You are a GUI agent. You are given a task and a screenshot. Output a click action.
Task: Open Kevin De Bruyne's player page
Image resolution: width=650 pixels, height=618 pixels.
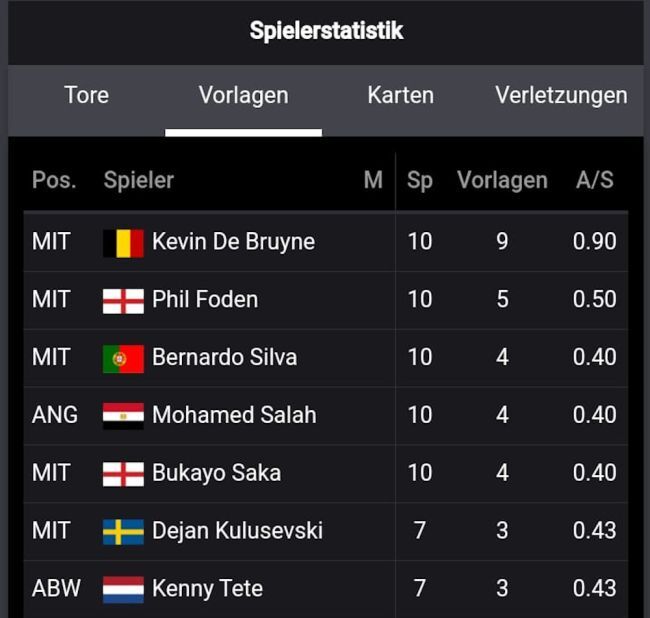pos(233,242)
